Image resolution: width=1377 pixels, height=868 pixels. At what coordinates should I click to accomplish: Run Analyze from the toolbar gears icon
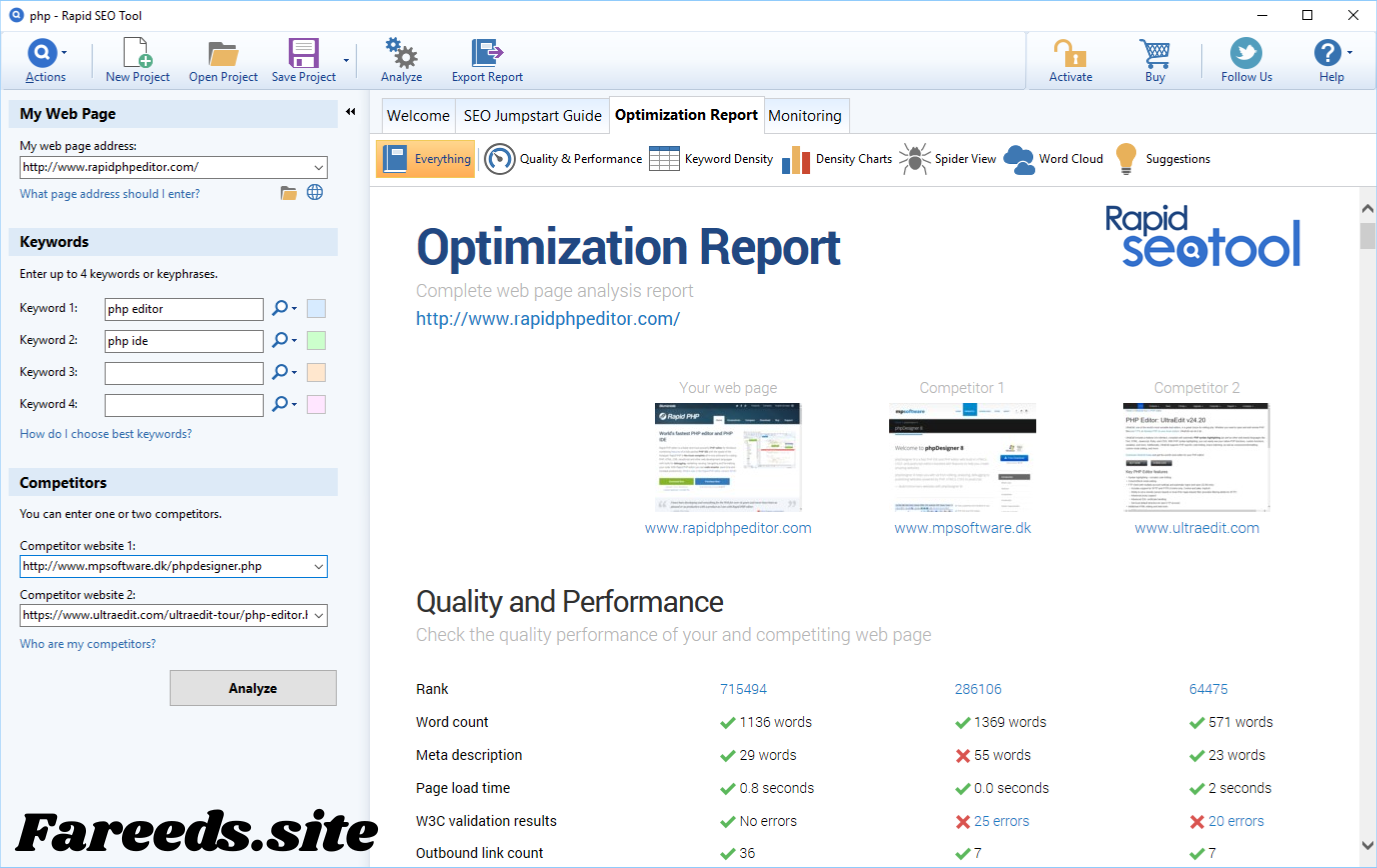[x=401, y=53]
